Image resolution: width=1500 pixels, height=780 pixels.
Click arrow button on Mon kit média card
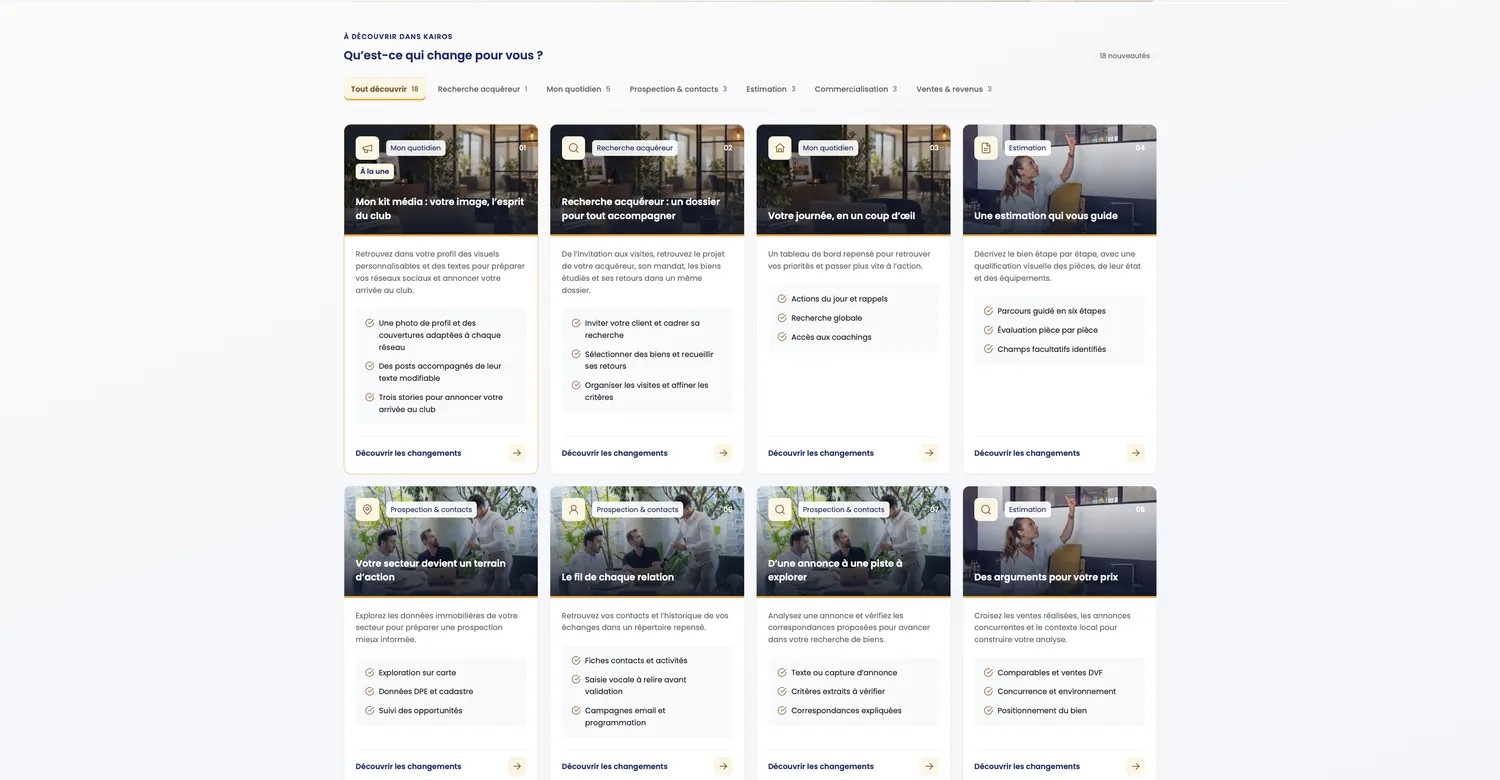[517, 453]
